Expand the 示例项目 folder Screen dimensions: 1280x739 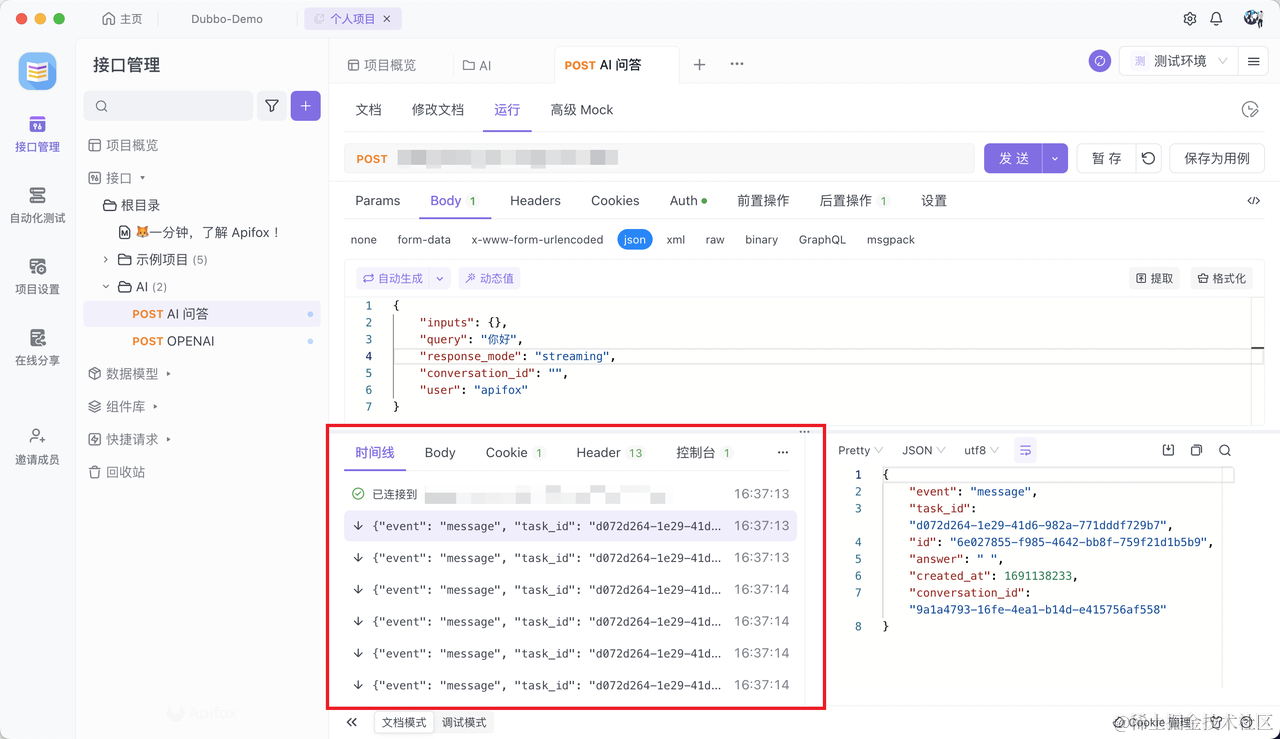[x=106, y=260]
